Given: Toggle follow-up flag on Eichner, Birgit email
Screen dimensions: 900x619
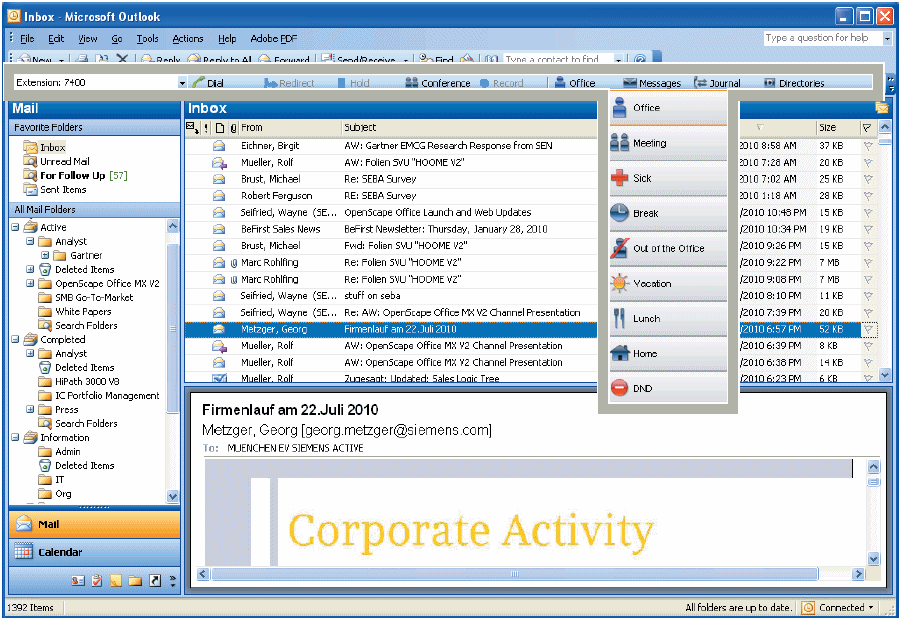Looking at the screenshot, I should [x=868, y=146].
